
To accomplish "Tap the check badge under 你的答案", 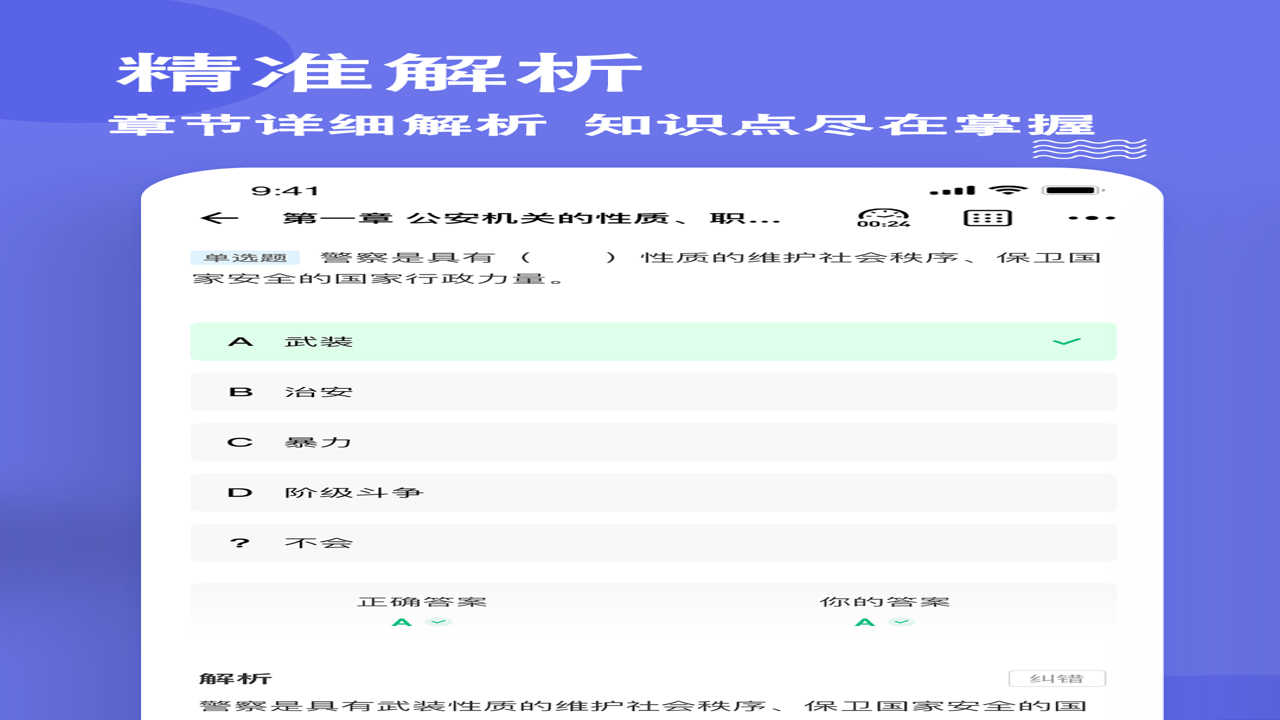I will tap(902, 622).
